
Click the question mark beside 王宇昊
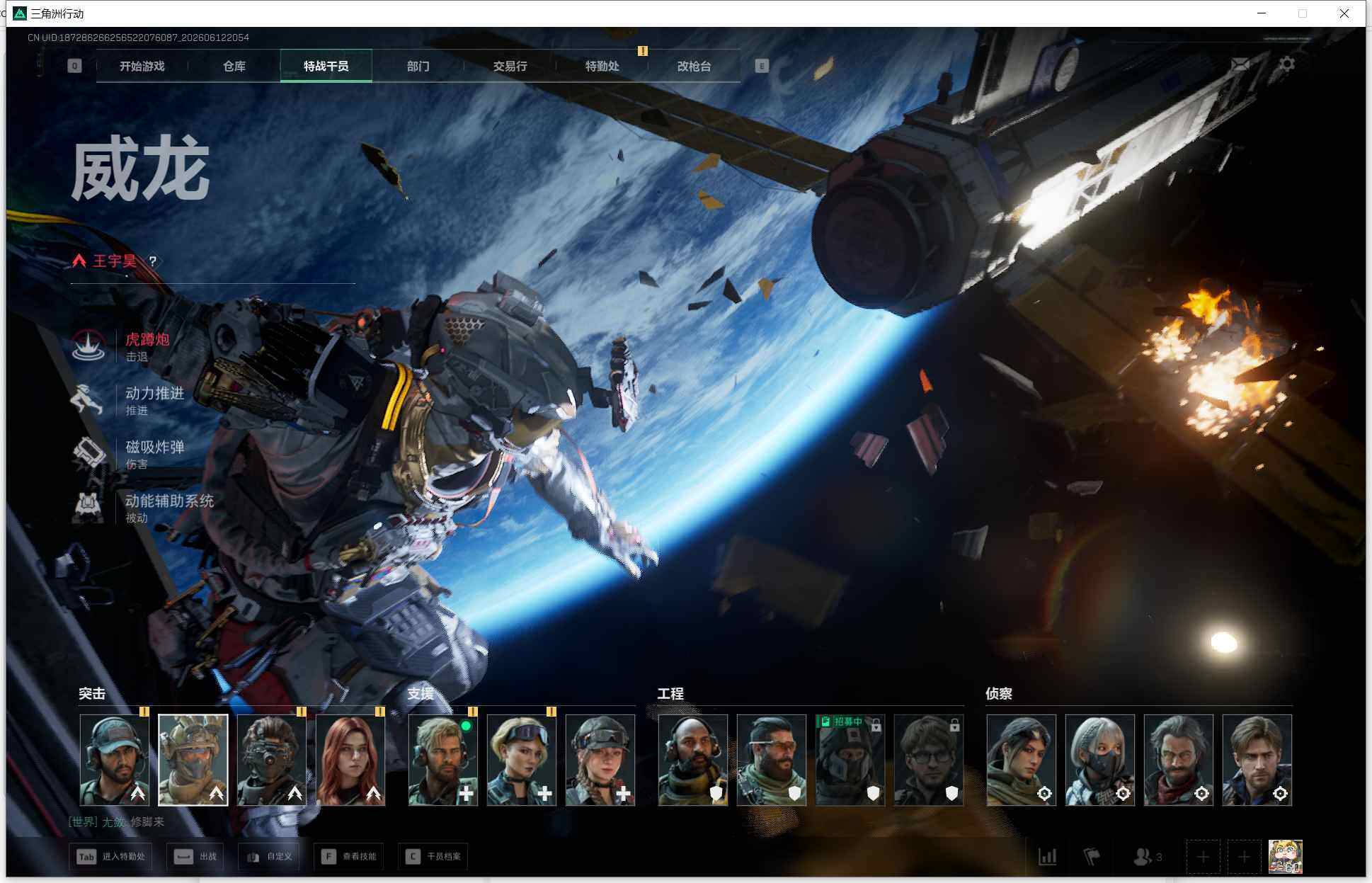point(152,261)
